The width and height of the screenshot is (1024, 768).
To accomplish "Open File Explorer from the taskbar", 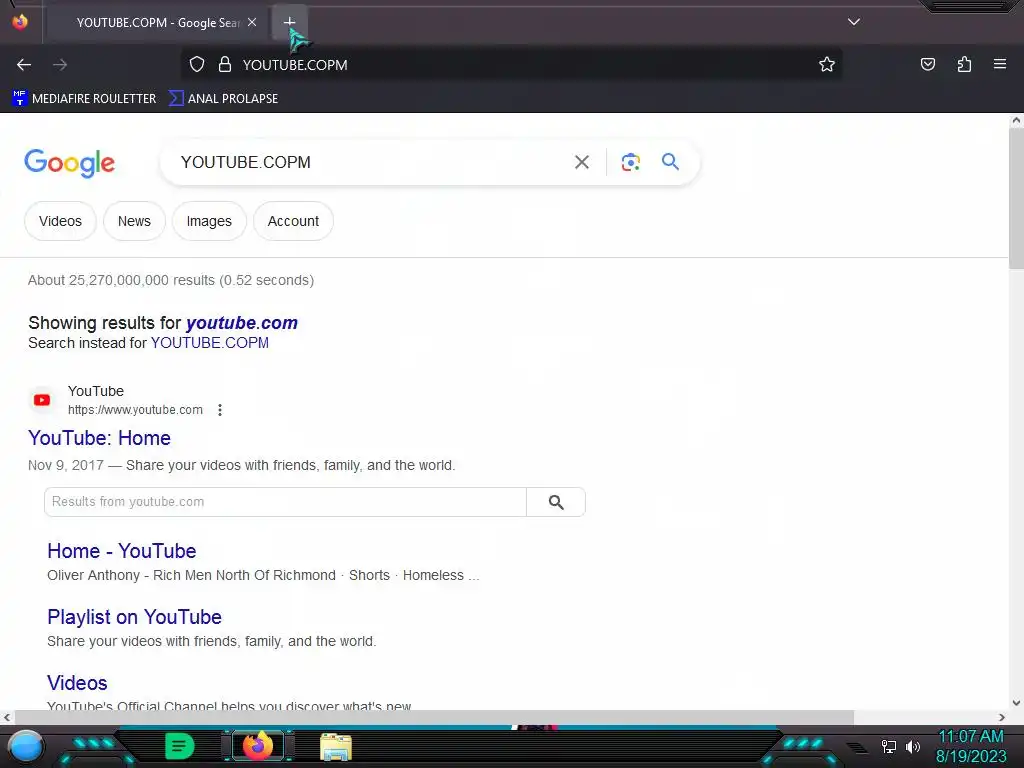I will 336,747.
